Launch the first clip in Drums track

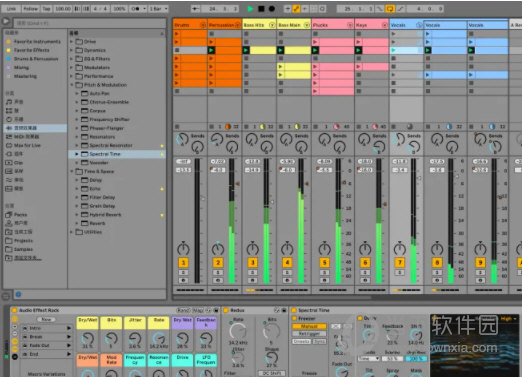pos(176,34)
